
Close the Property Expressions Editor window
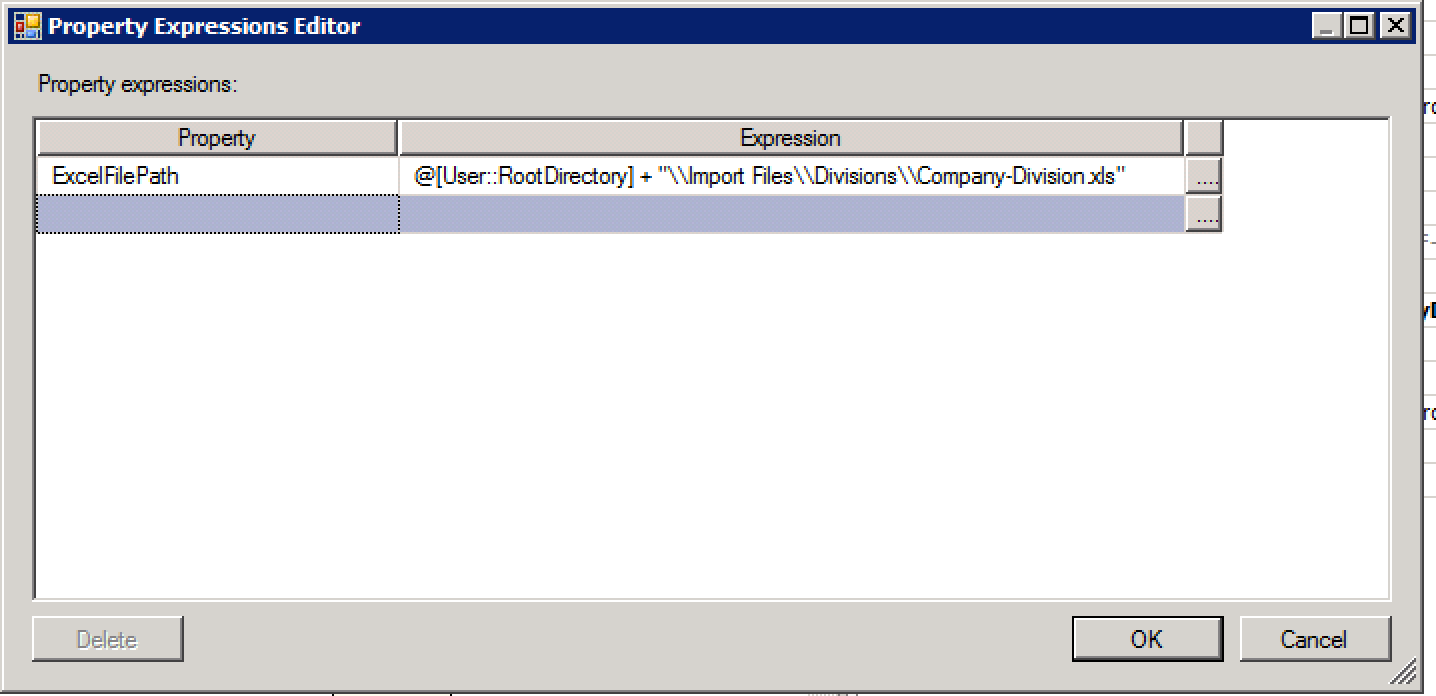[x=1393, y=26]
